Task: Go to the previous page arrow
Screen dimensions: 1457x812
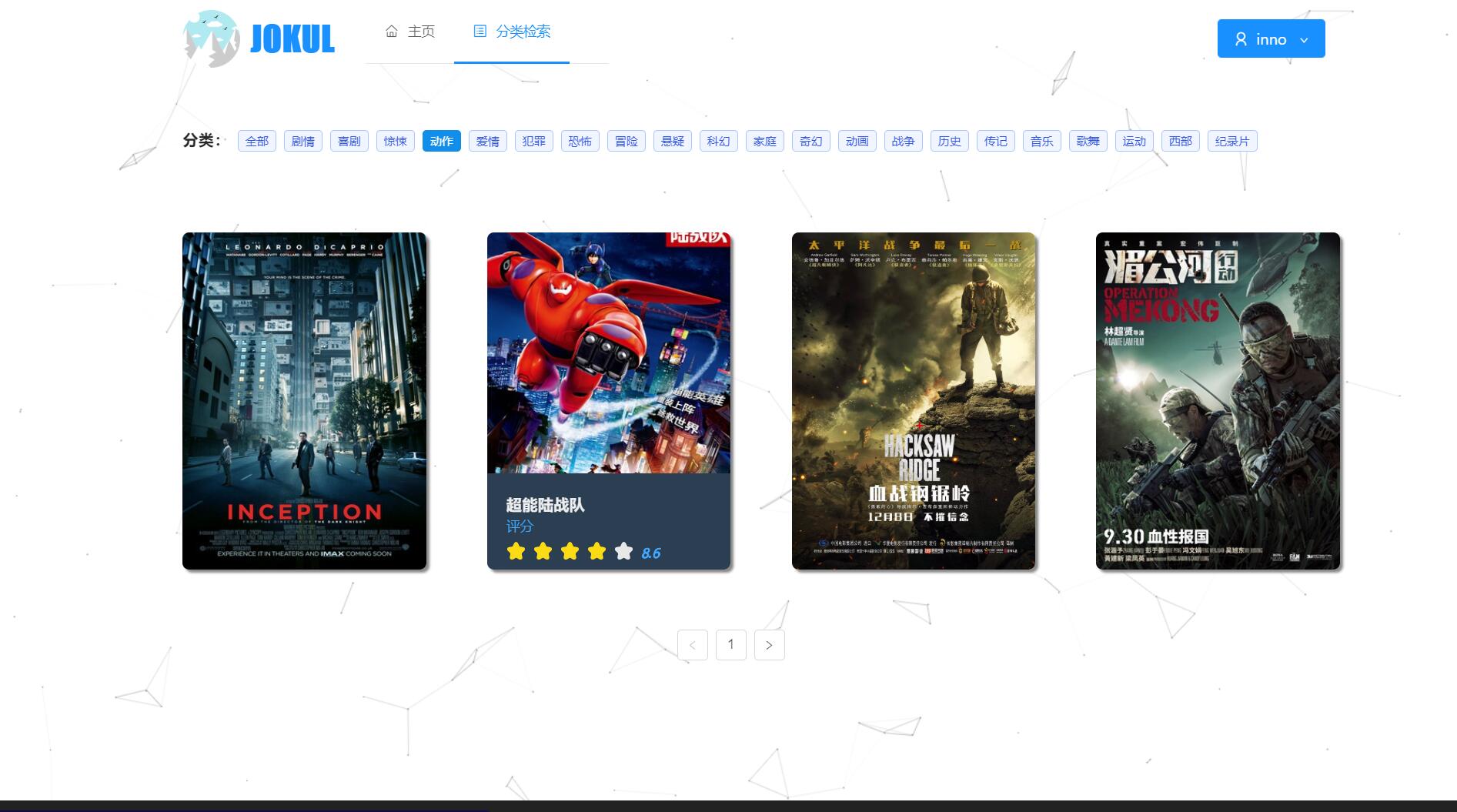Action: point(693,645)
